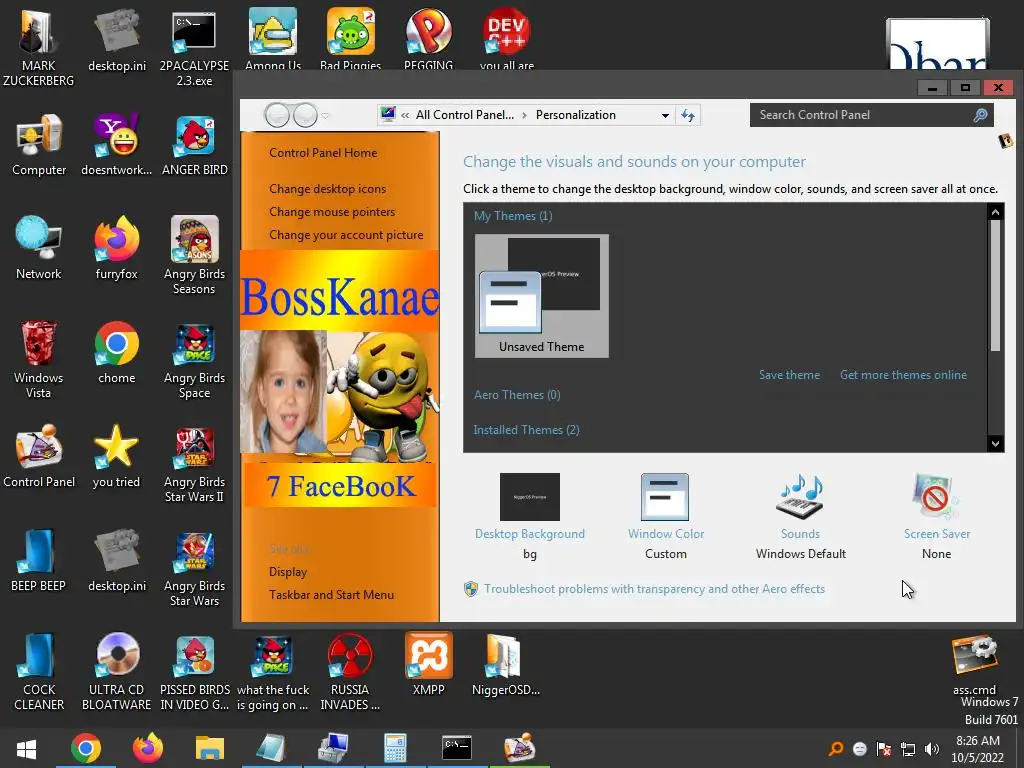Open the Sounds icon
The width and height of the screenshot is (1024, 768).
pyautogui.click(x=800, y=497)
